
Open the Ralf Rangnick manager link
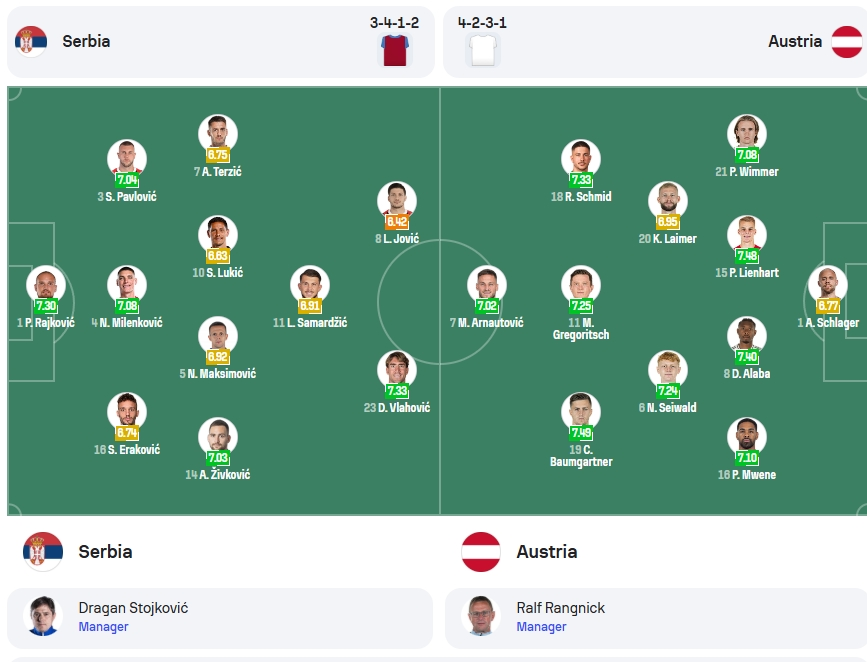(x=561, y=608)
